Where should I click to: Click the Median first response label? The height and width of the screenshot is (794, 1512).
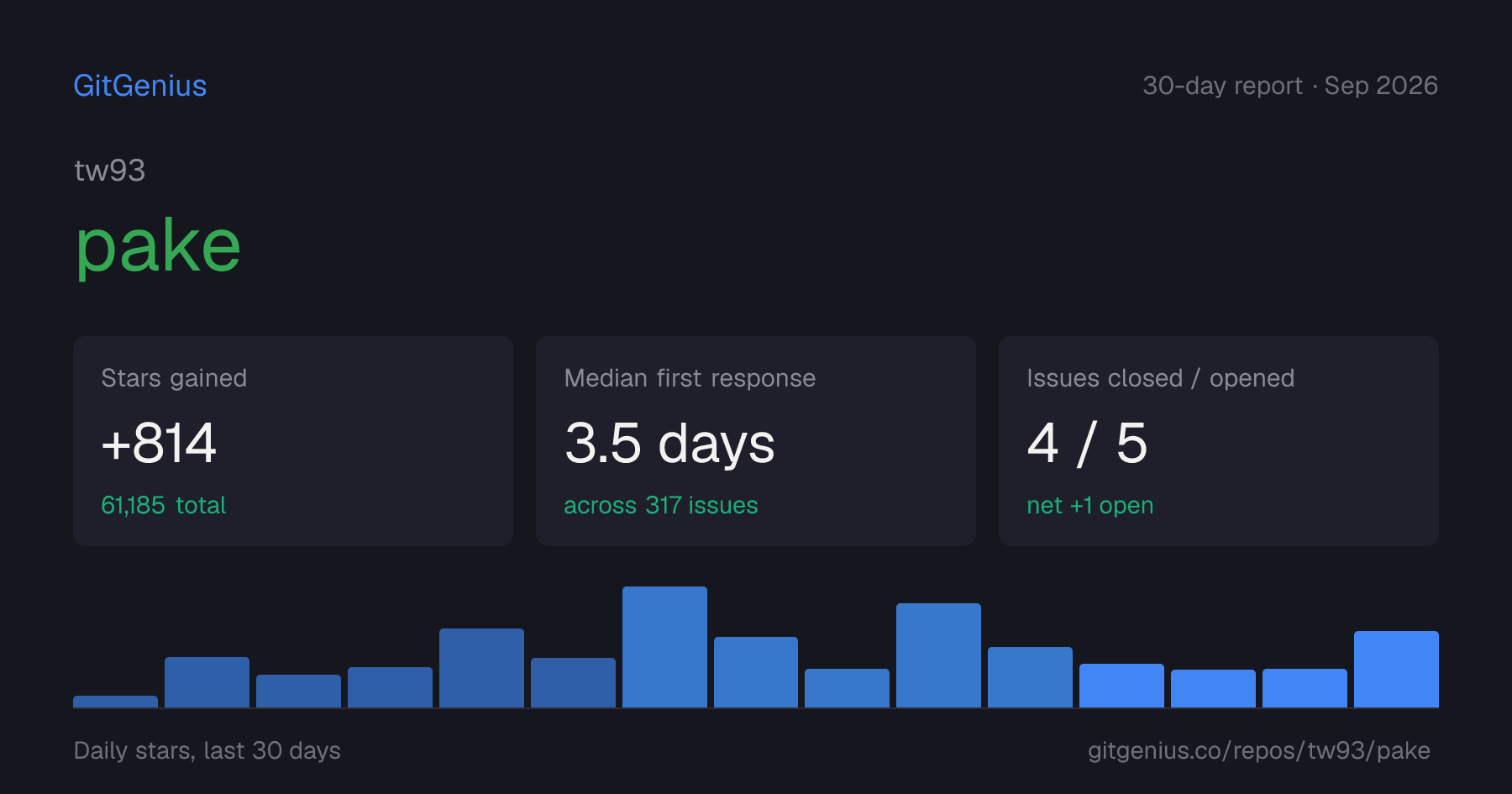pos(690,378)
